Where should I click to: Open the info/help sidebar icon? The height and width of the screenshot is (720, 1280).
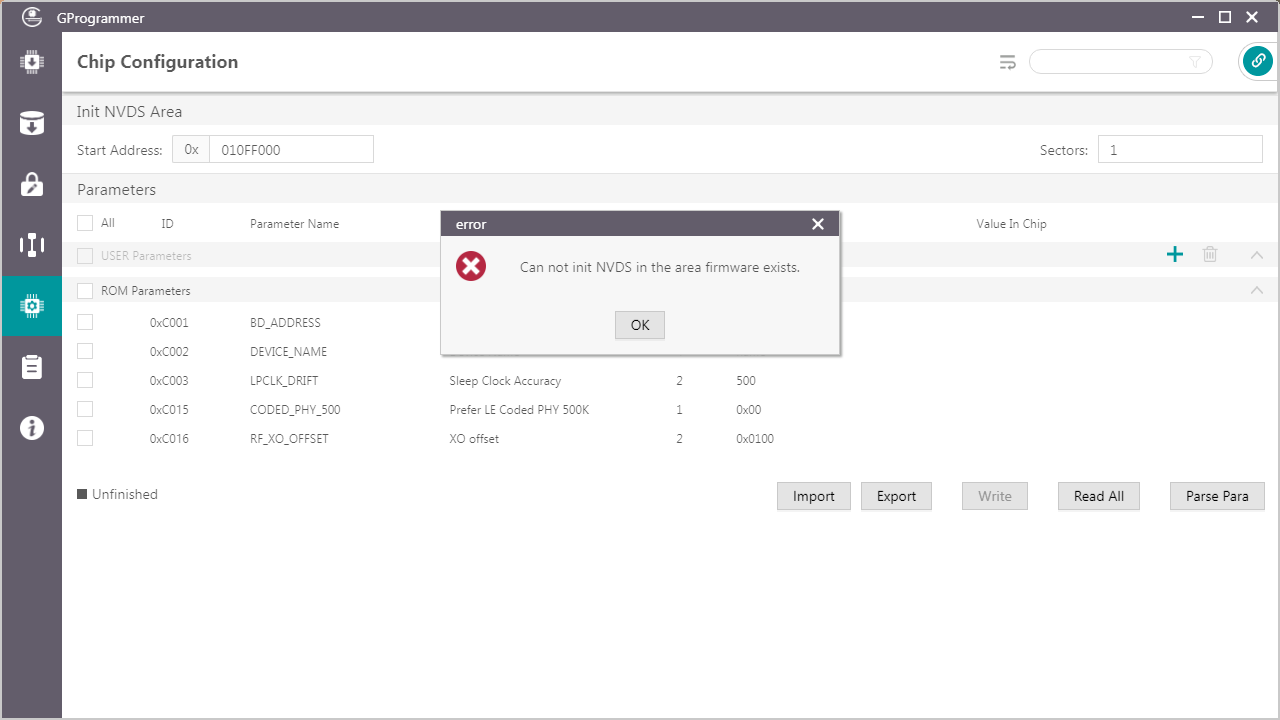(x=31, y=428)
